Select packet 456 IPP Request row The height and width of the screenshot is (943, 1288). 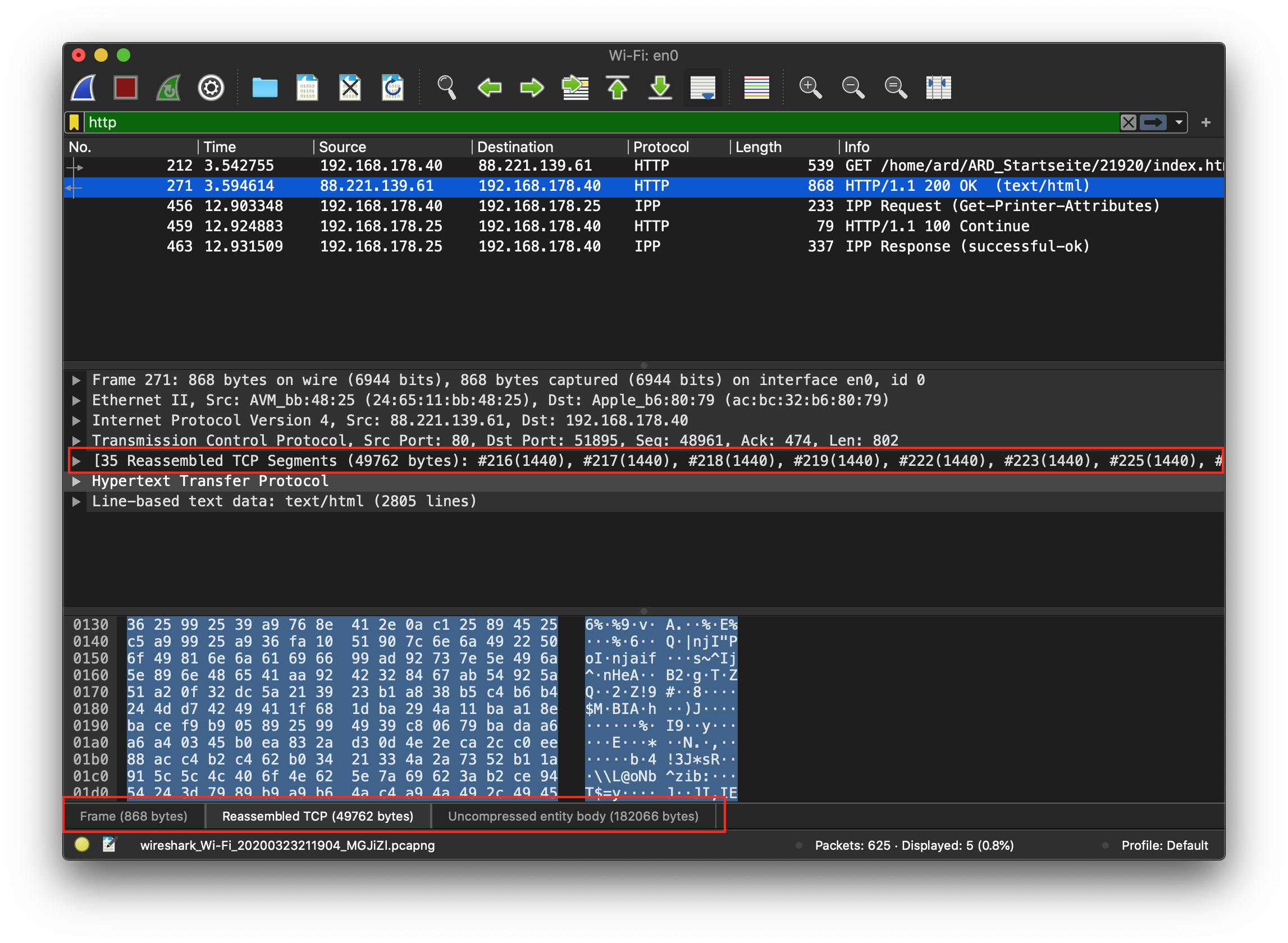point(400,206)
